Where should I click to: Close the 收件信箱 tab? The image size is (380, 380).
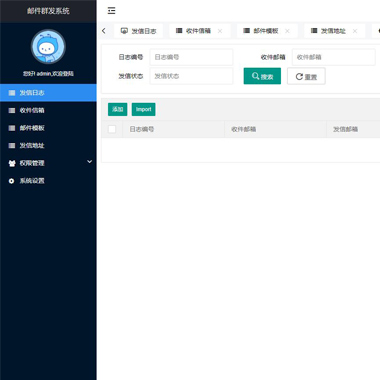click(x=220, y=31)
